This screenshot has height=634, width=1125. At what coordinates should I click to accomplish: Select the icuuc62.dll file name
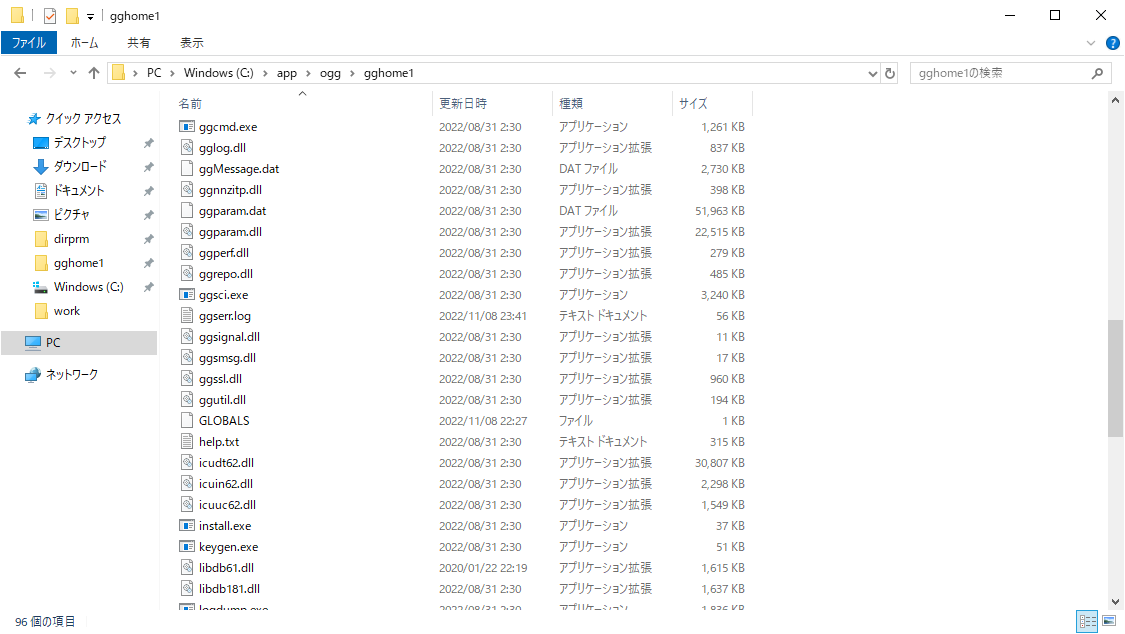(227, 505)
